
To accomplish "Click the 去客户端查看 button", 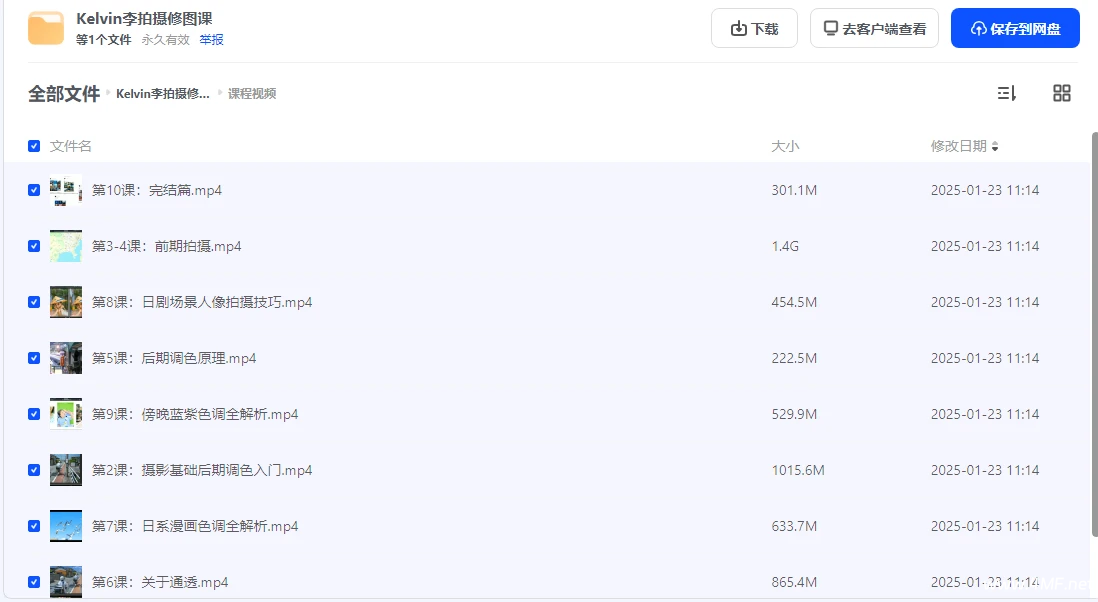I will pos(874,28).
